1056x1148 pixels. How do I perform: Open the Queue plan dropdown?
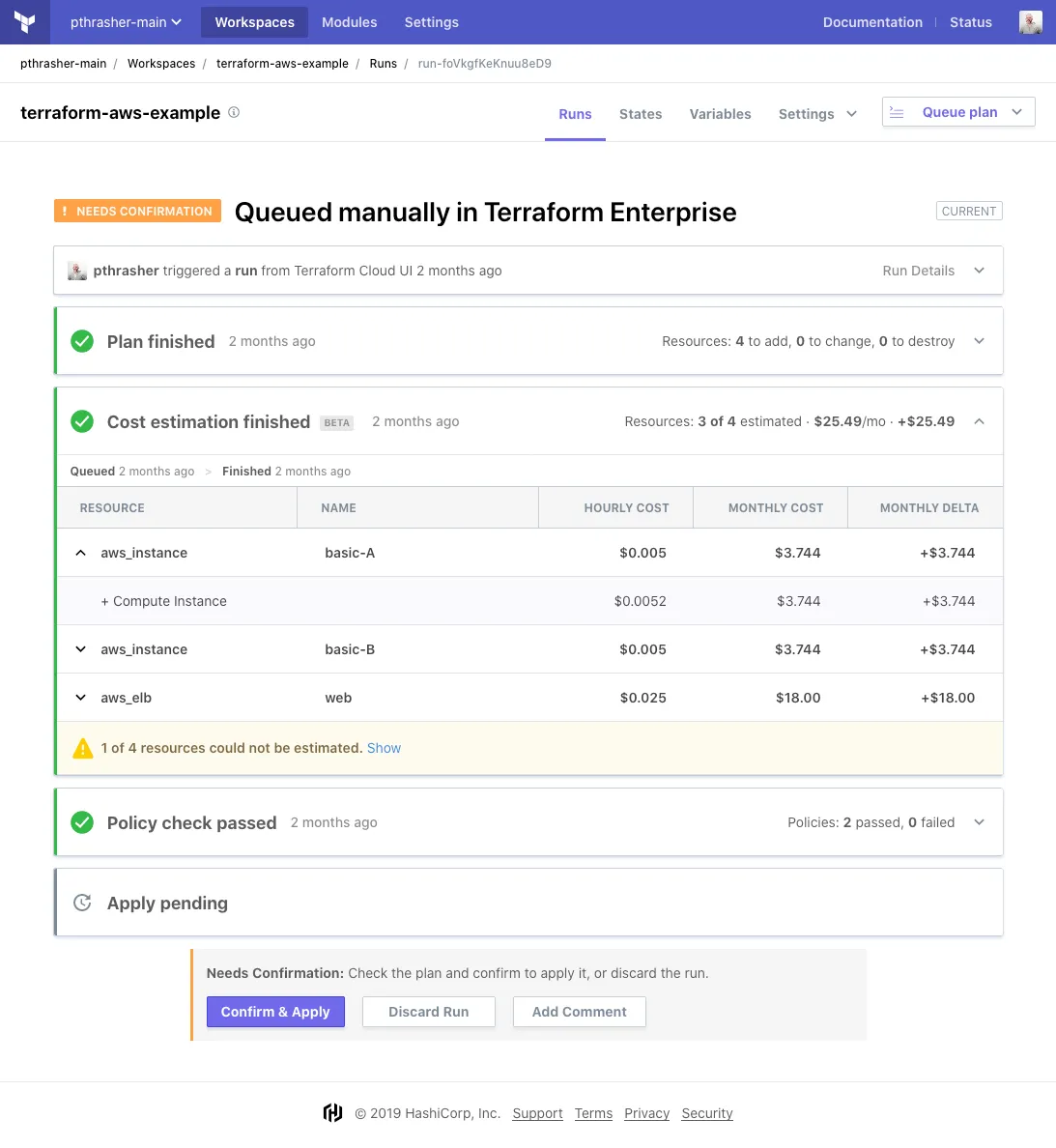coord(1017,112)
